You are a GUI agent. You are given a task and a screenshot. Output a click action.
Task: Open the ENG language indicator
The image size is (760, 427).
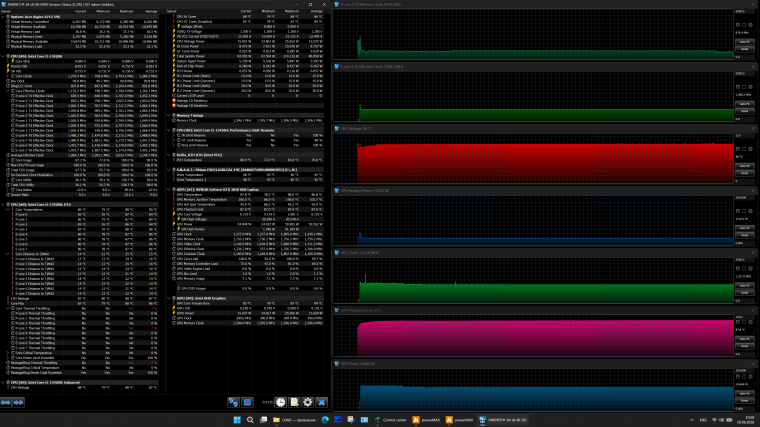pyautogui.click(x=703, y=420)
